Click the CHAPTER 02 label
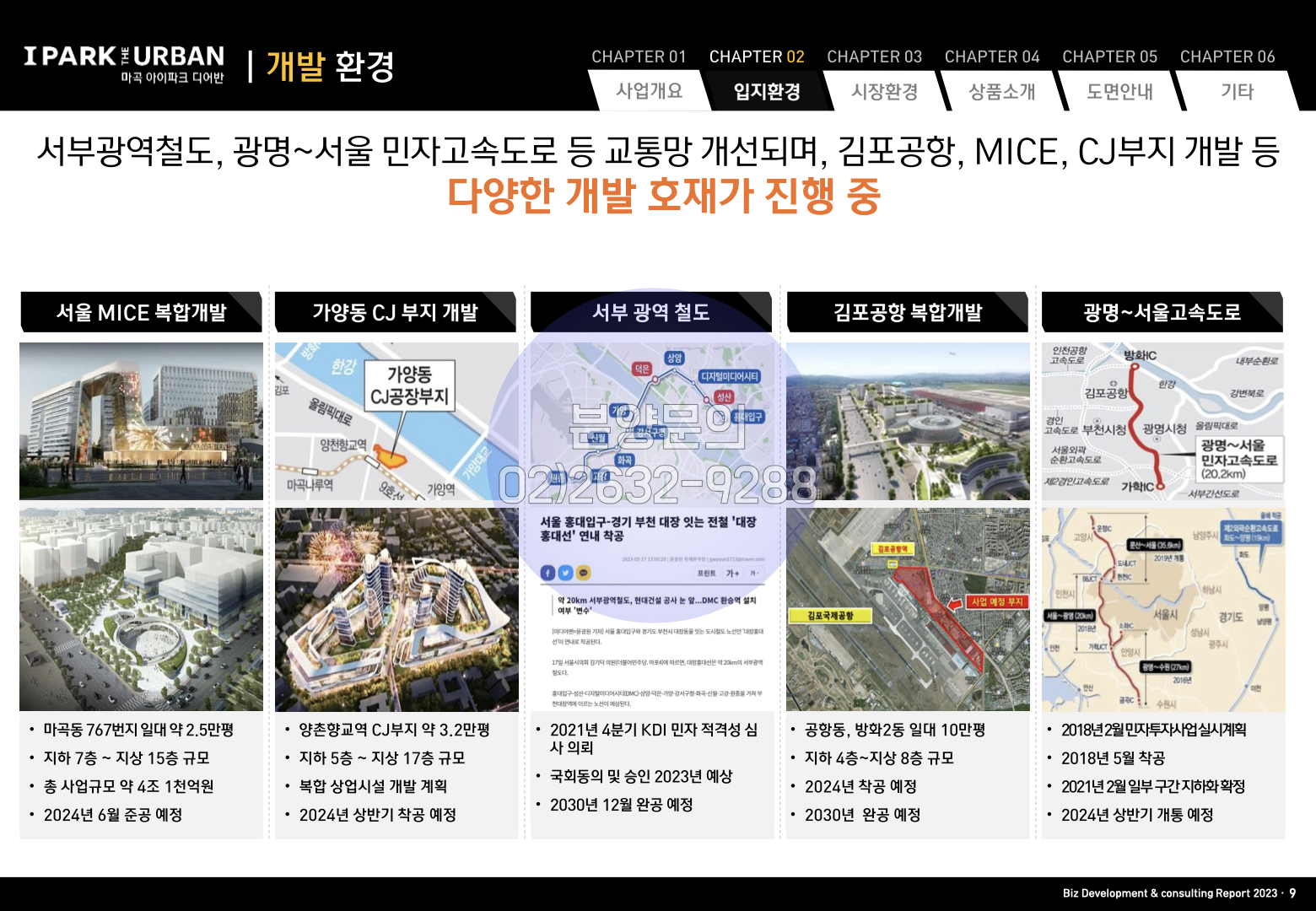This screenshot has height=911, width=1316. point(757,57)
